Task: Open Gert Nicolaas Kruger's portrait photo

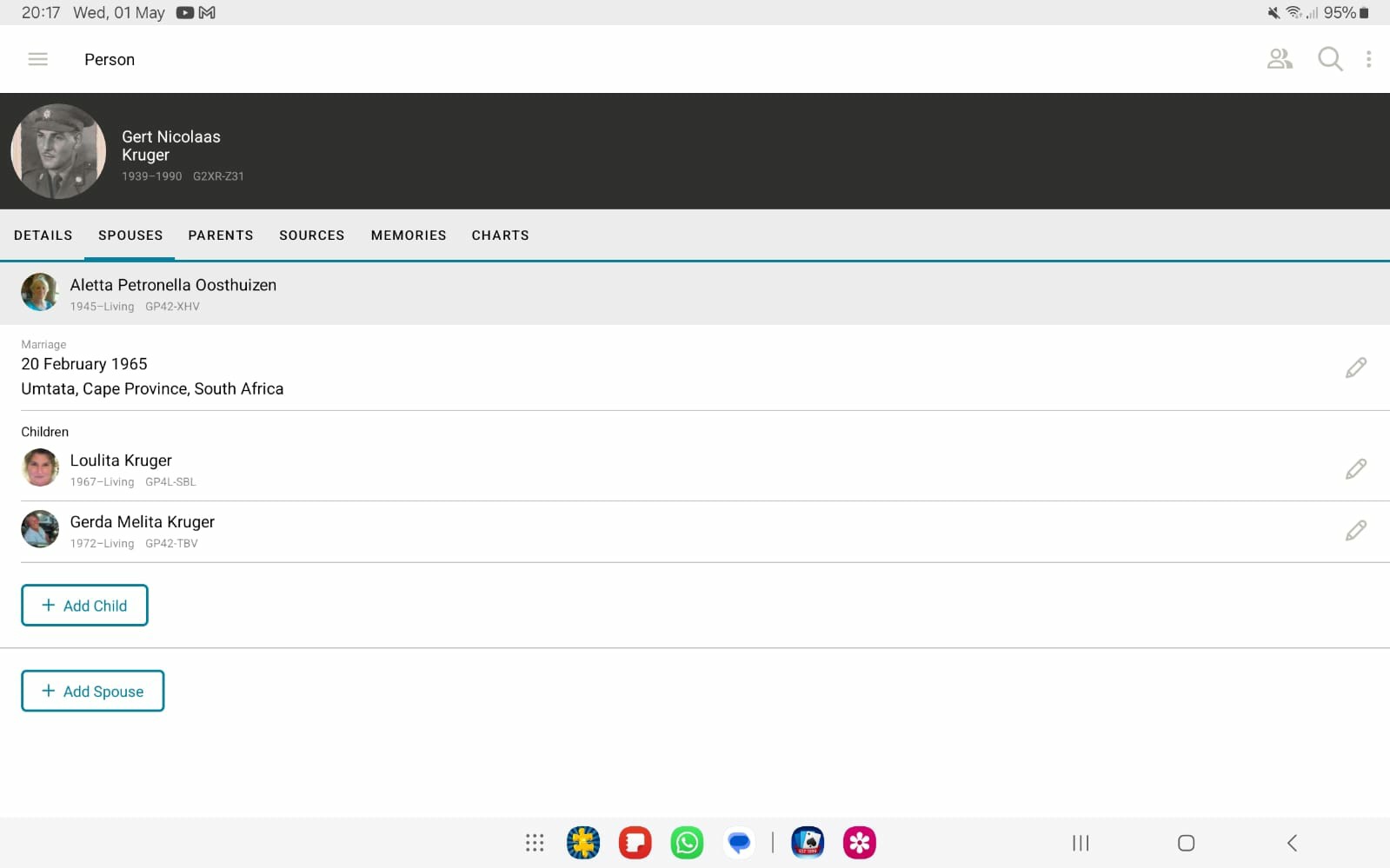Action: click(58, 151)
